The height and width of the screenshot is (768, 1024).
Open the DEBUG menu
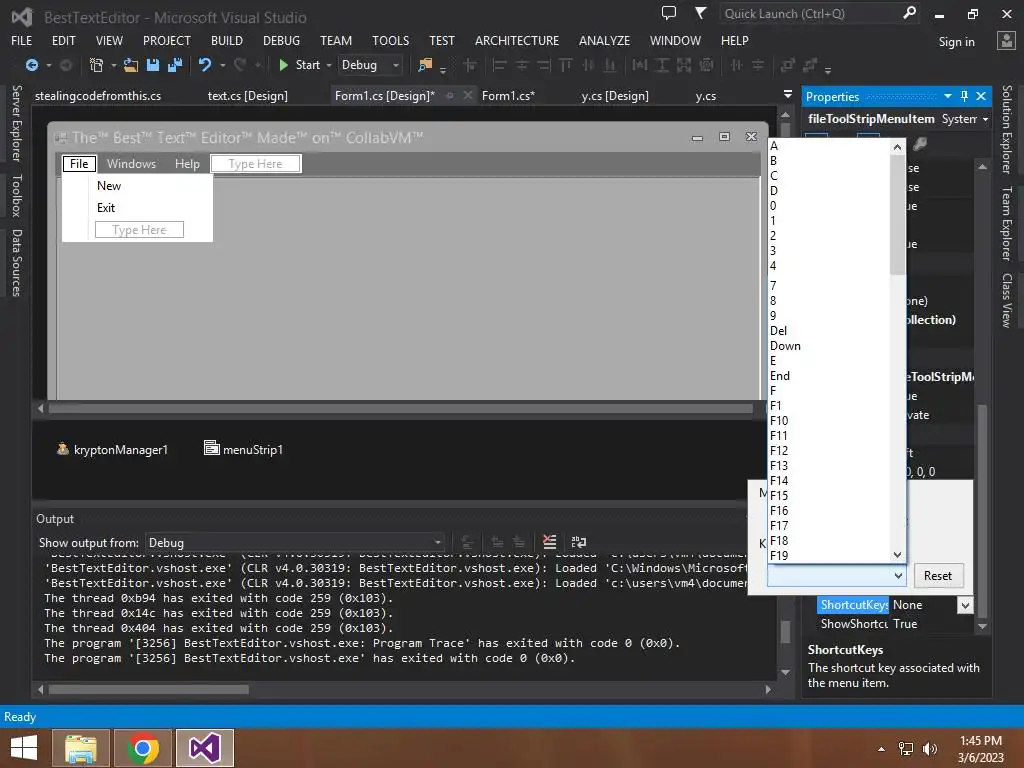tap(281, 40)
